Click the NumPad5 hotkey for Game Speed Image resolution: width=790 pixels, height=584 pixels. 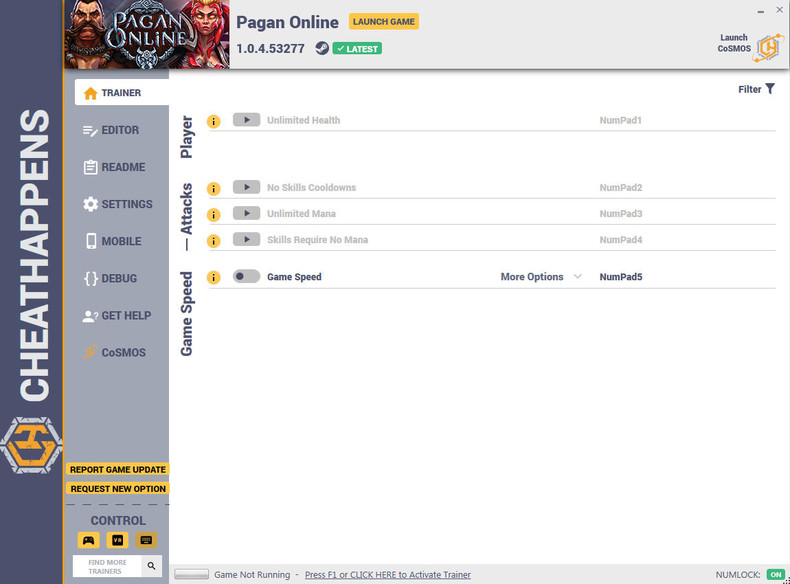tap(621, 277)
